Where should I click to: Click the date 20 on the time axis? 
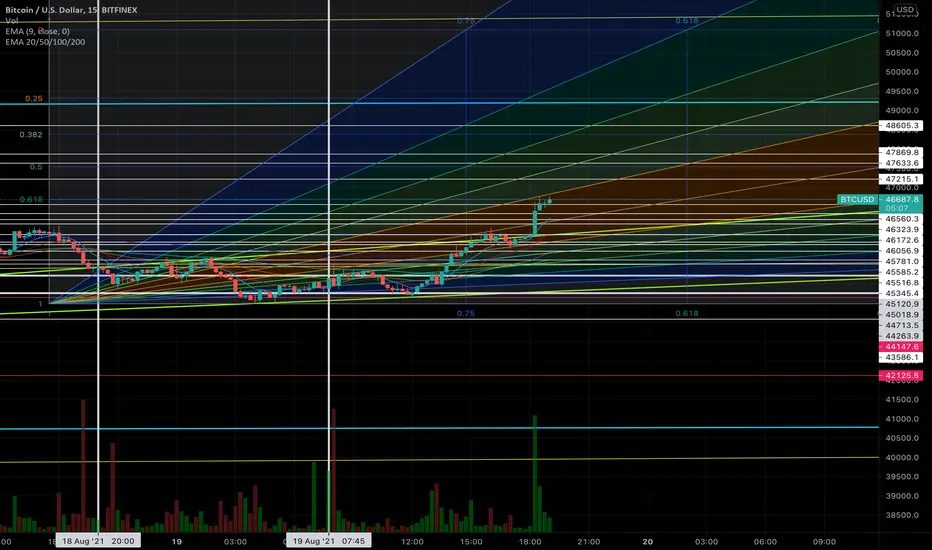click(x=647, y=542)
